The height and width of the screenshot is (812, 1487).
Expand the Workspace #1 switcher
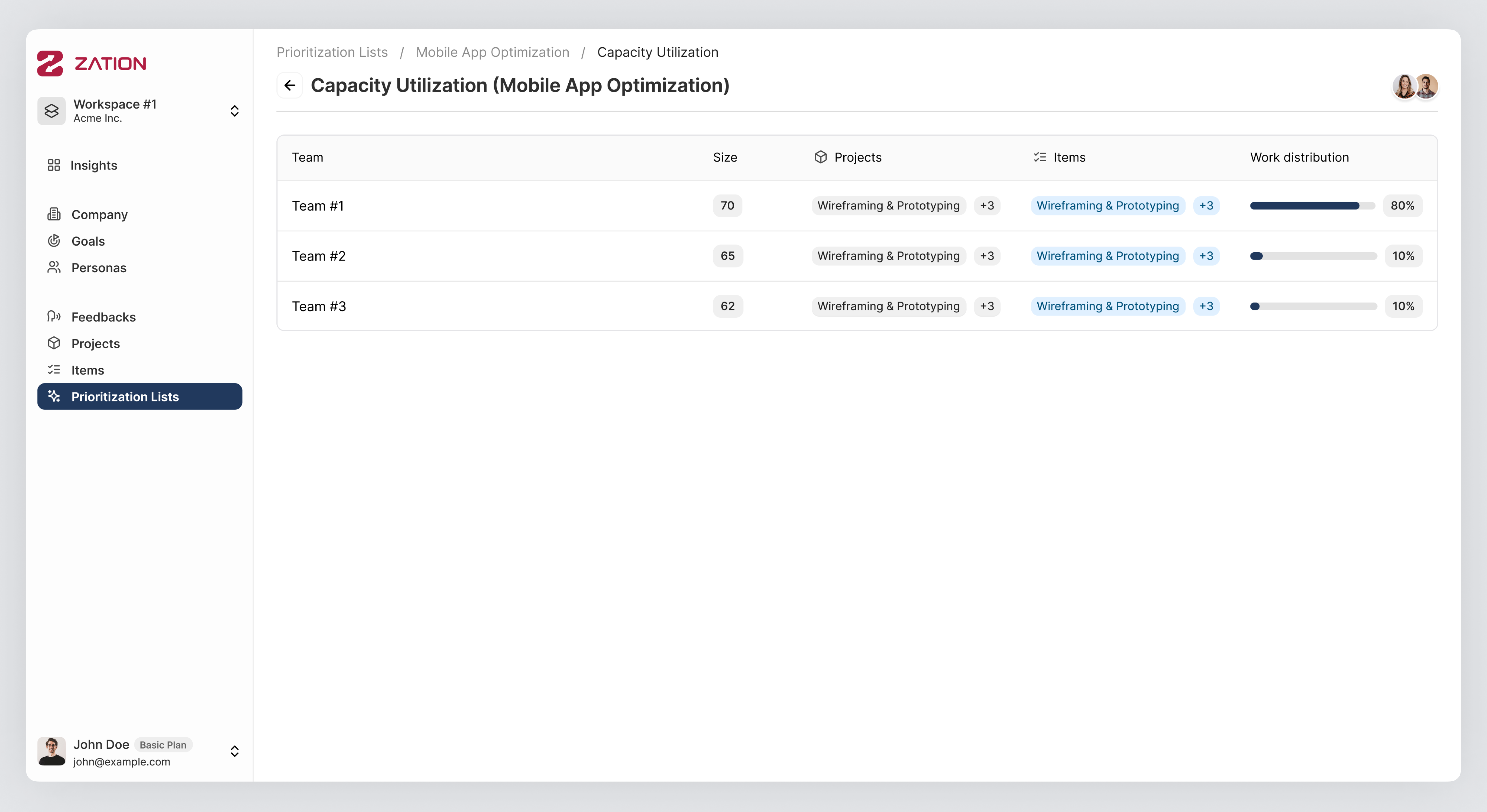[x=234, y=111]
